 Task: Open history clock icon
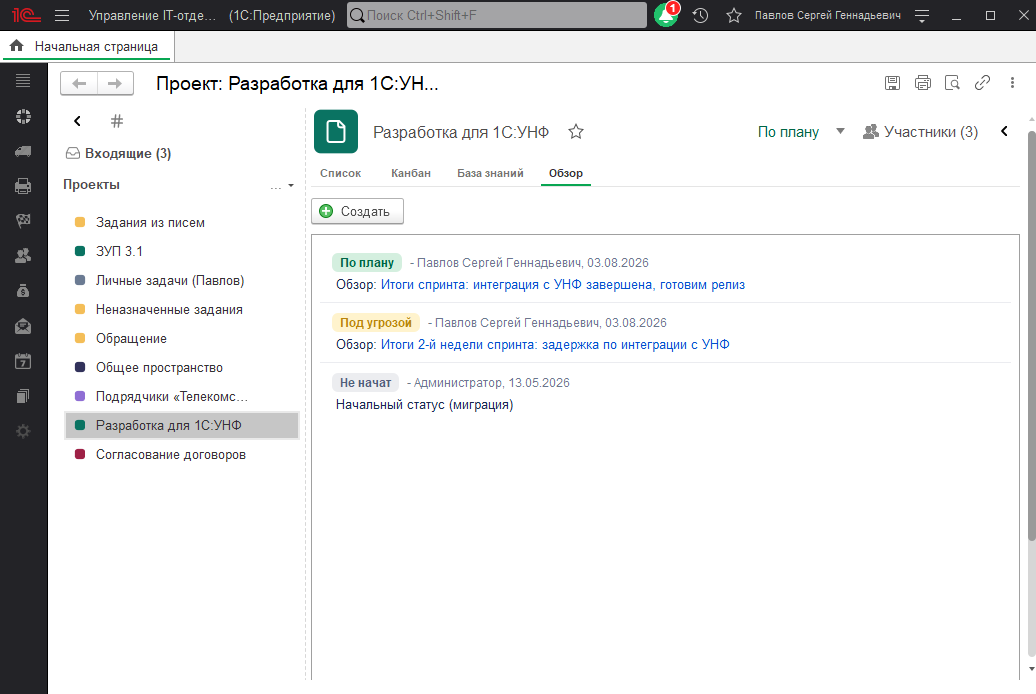700,15
